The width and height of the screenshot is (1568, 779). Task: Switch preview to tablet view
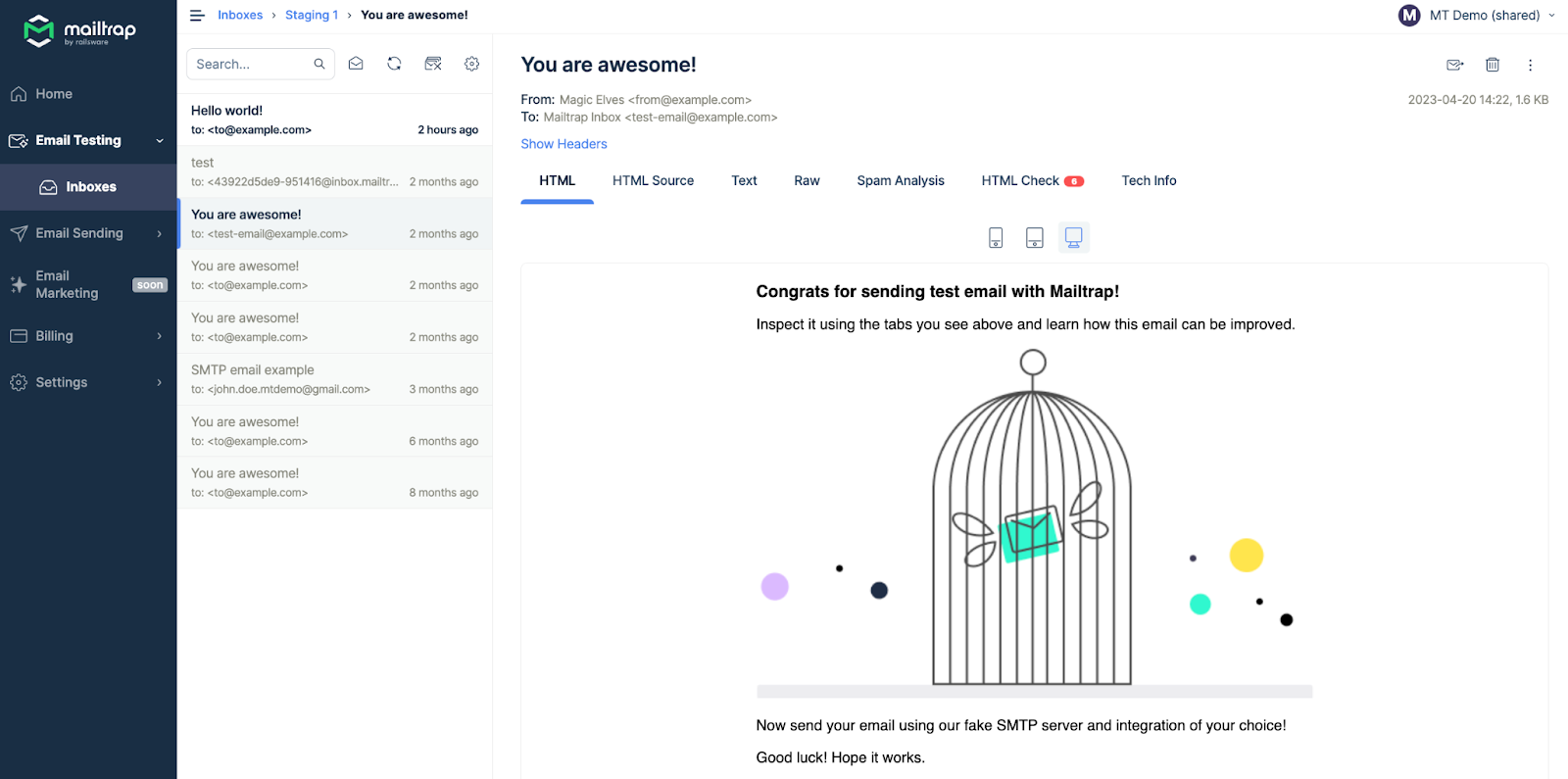pyautogui.click(x=1034, y=238)
